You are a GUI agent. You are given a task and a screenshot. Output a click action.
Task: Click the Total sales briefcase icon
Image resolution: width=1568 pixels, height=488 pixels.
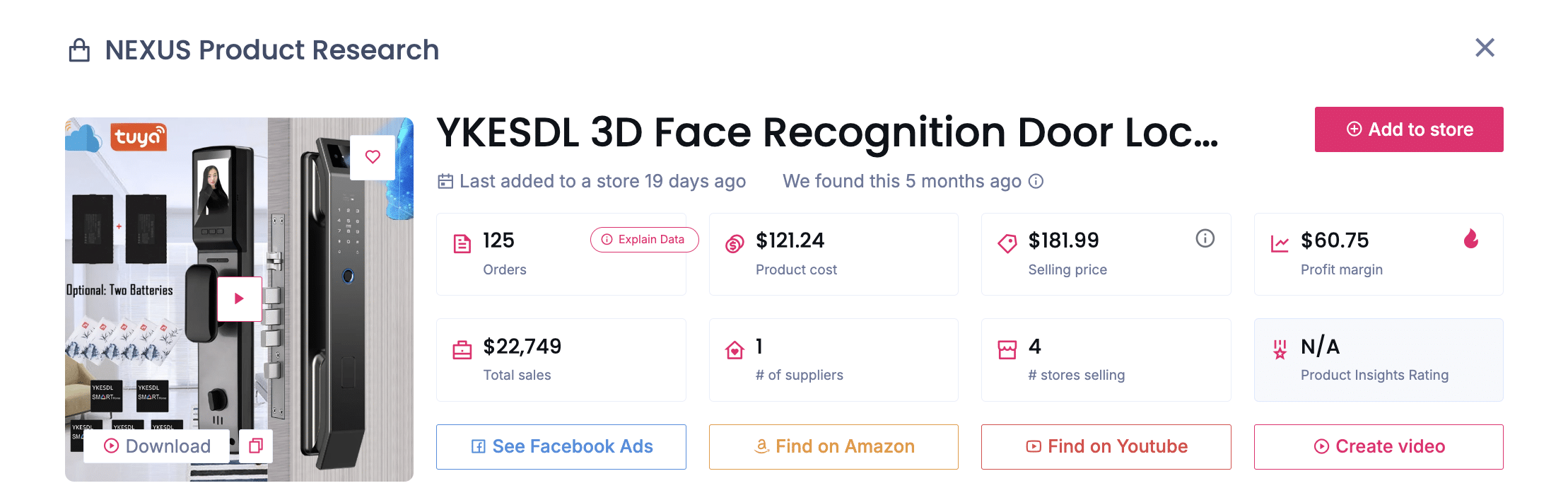click(x=462, y=350)
